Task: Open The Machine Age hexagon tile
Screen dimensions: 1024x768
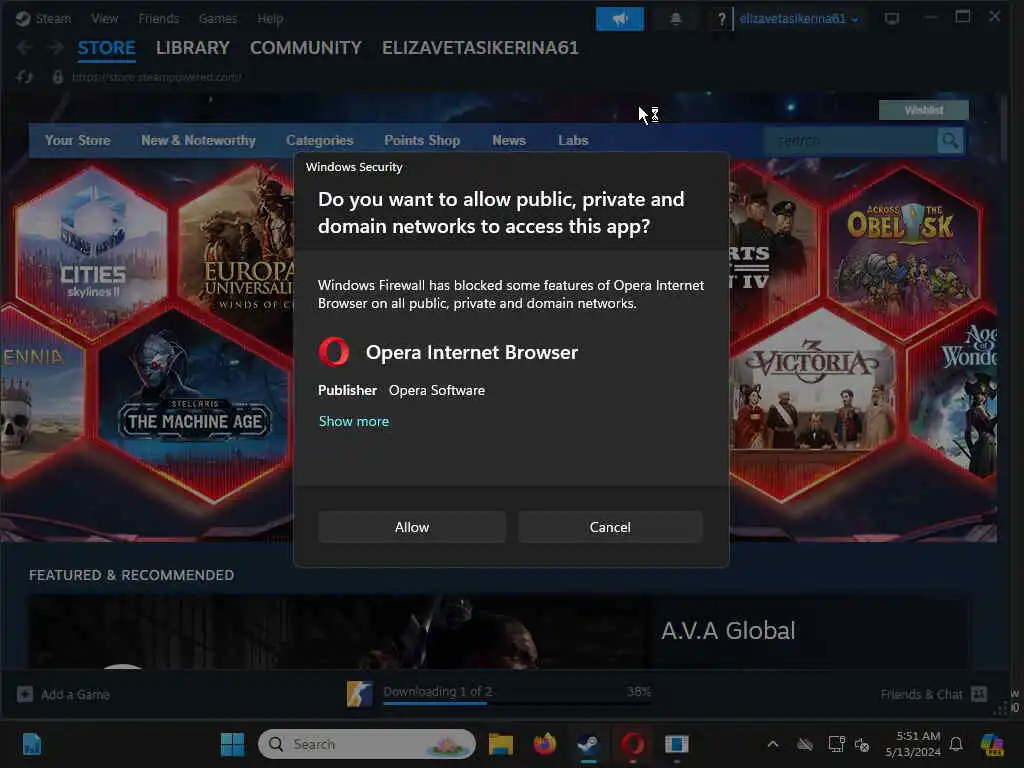Action: pyautogui.click(x=194, y=405)
